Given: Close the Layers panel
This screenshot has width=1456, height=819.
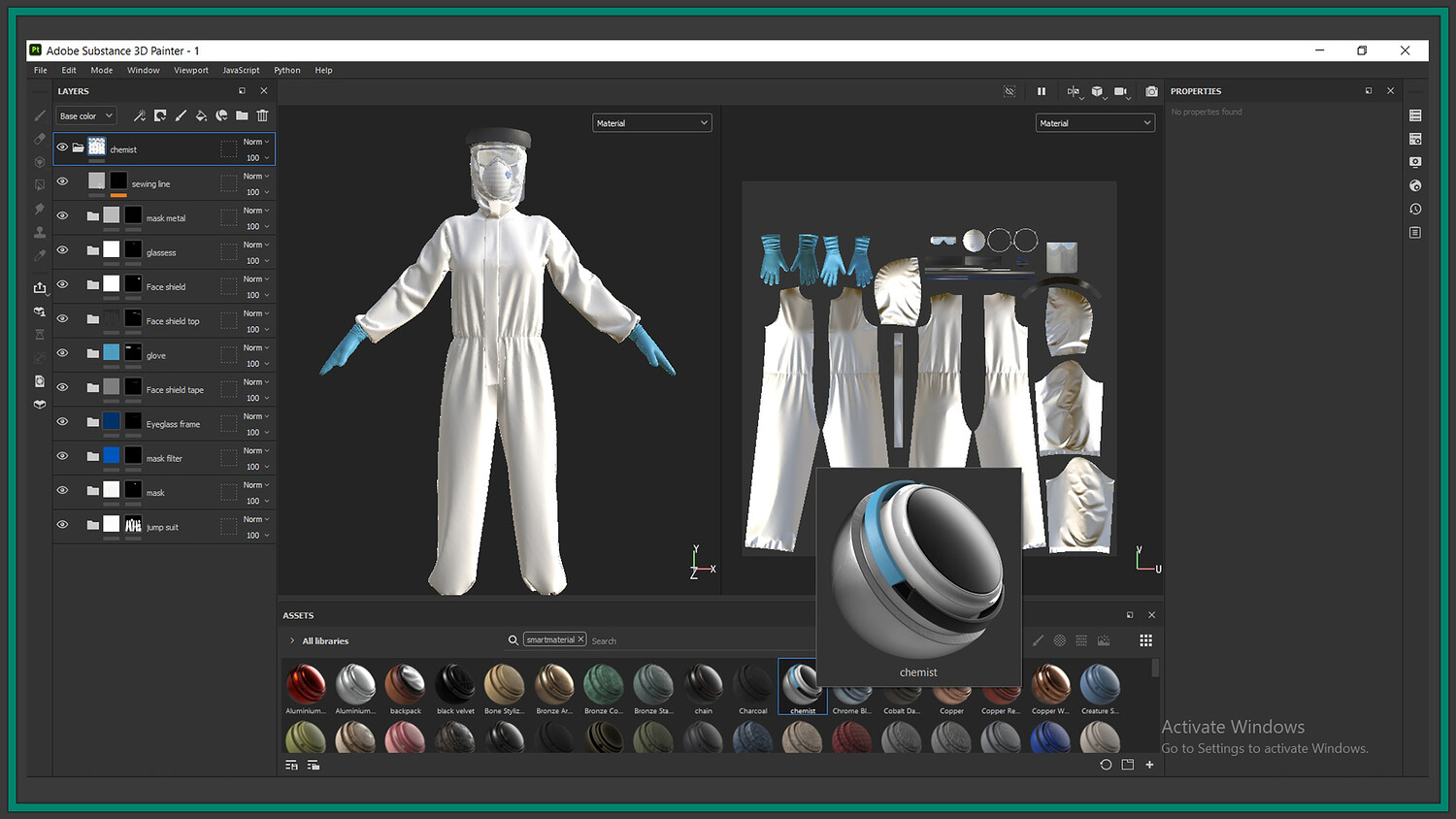Looking at the screenshot, I should tap(264, 91).
